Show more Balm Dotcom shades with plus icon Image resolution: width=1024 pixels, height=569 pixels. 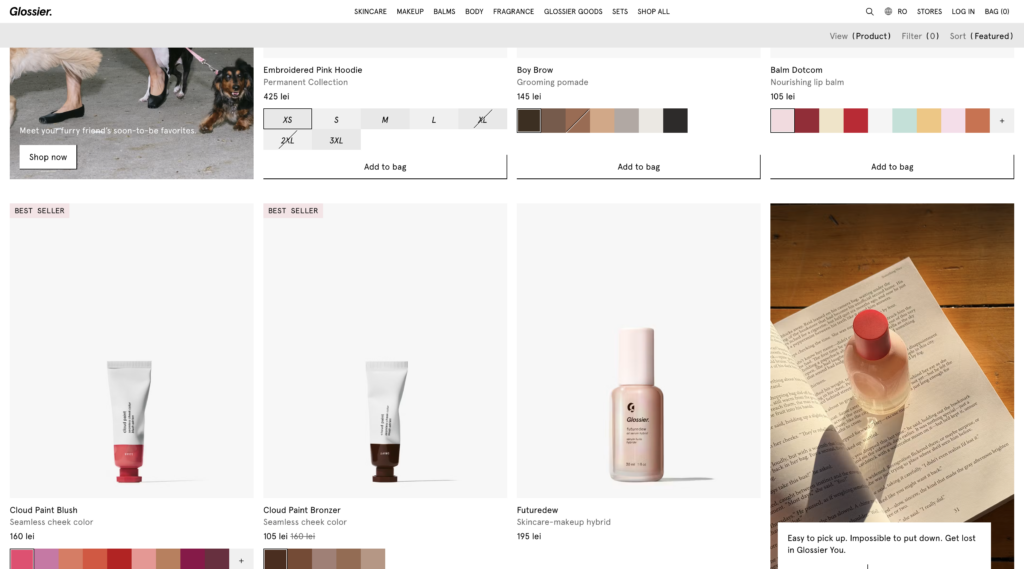pos(1002,121)
